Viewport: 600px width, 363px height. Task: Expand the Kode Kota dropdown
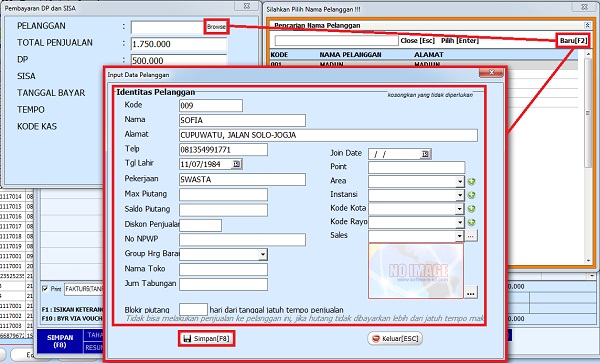click(460, 209)
